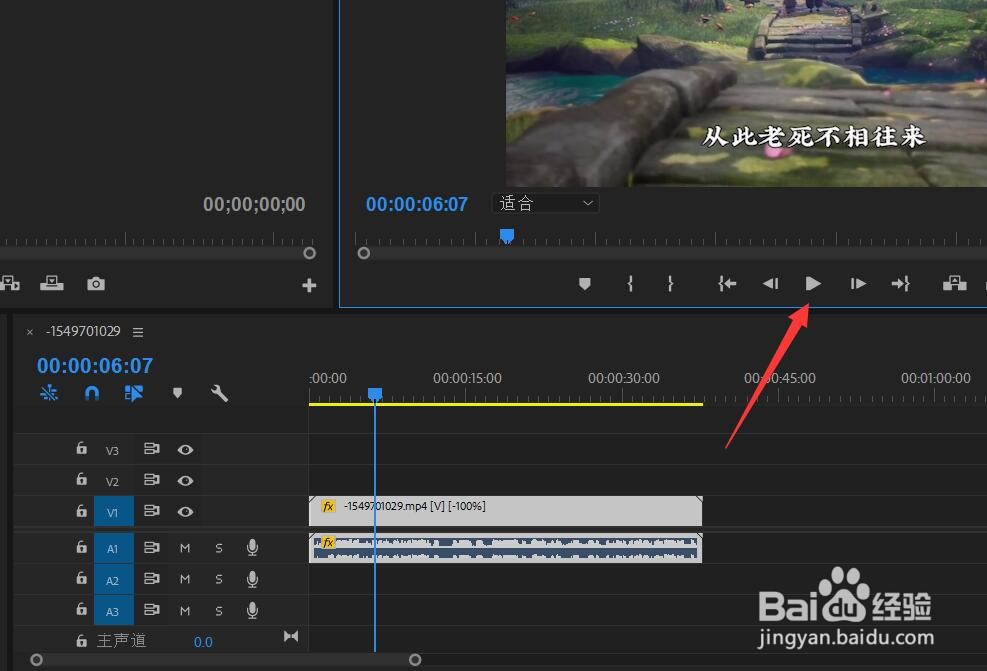Toggle A1 track target
Screen dimensions: 987x671
point(114,548)
